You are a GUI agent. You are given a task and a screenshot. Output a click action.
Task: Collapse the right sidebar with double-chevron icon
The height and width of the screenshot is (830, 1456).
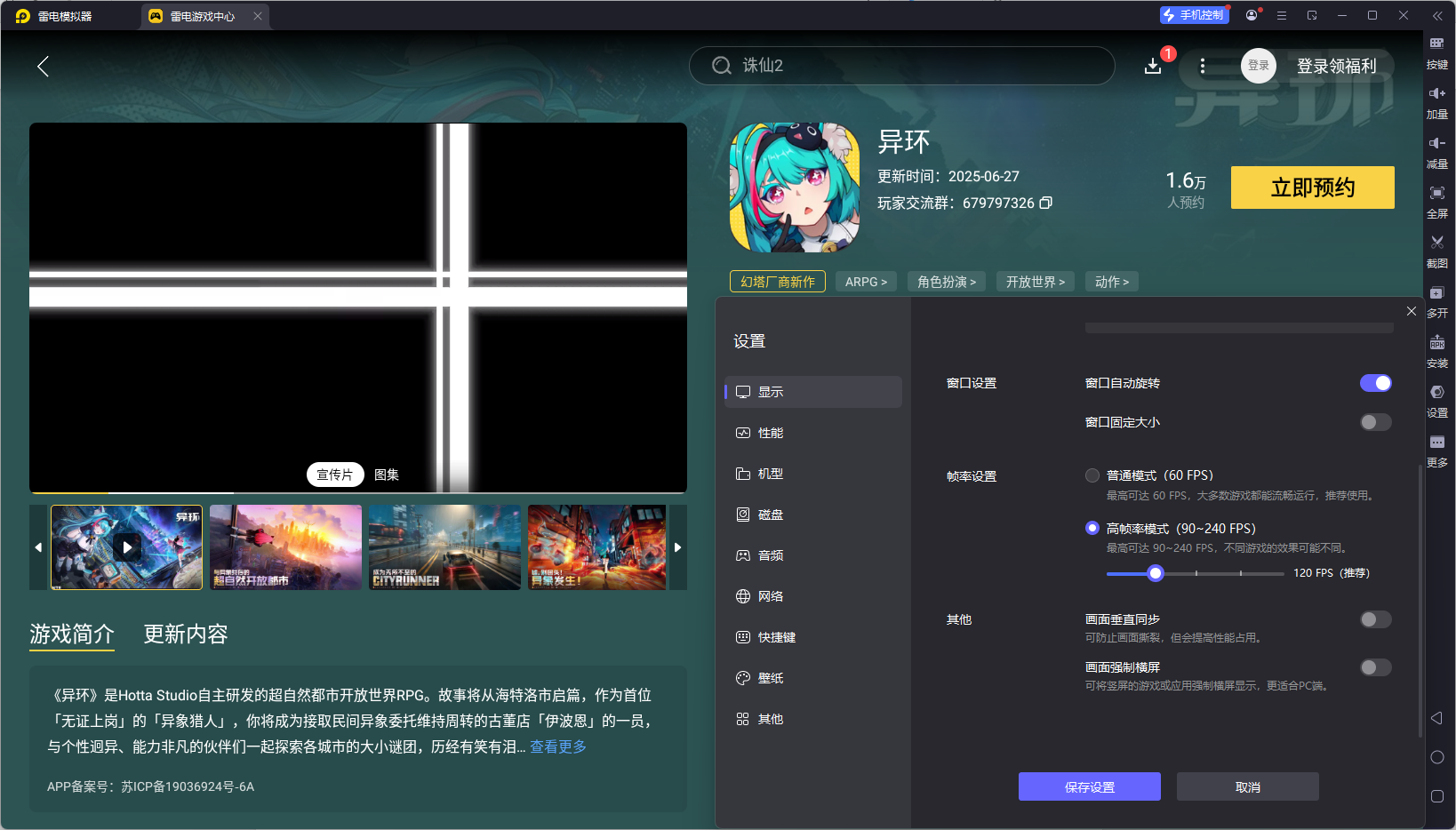coord(1437,16)
